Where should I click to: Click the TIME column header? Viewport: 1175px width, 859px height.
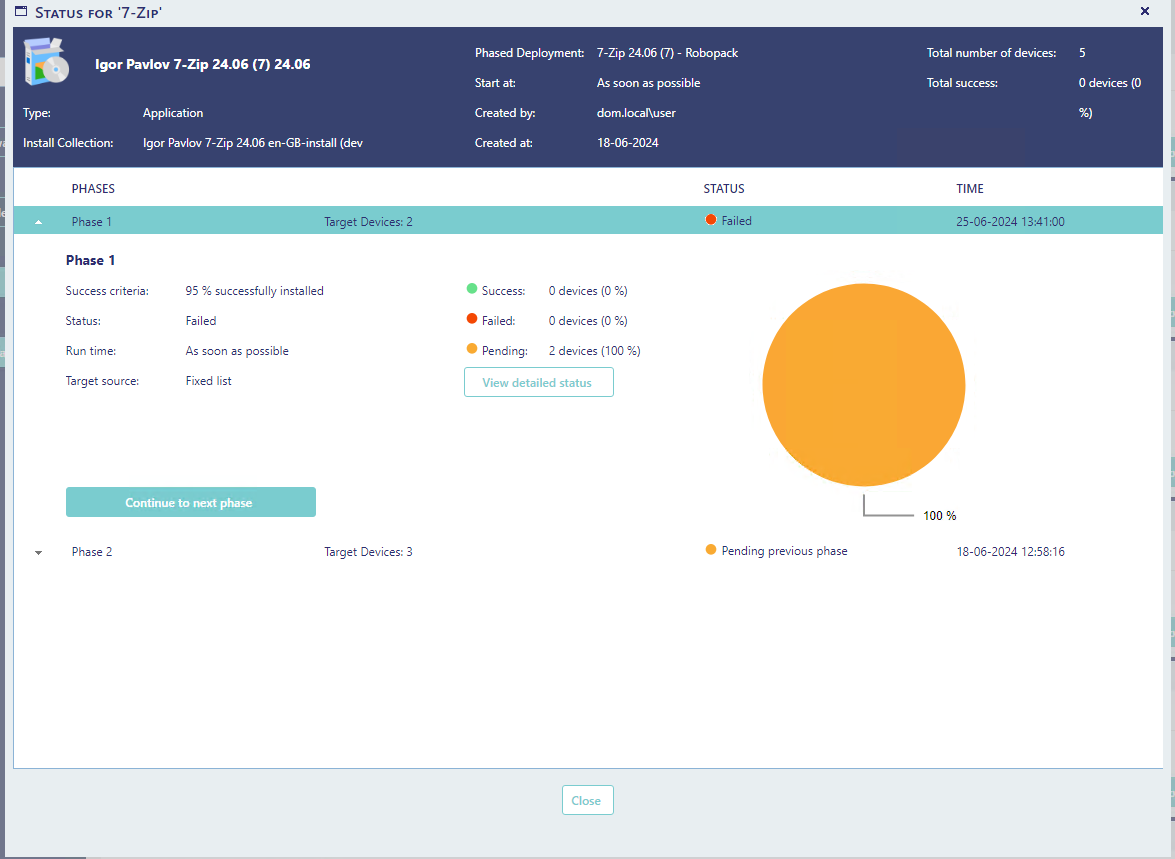(970, 189)
